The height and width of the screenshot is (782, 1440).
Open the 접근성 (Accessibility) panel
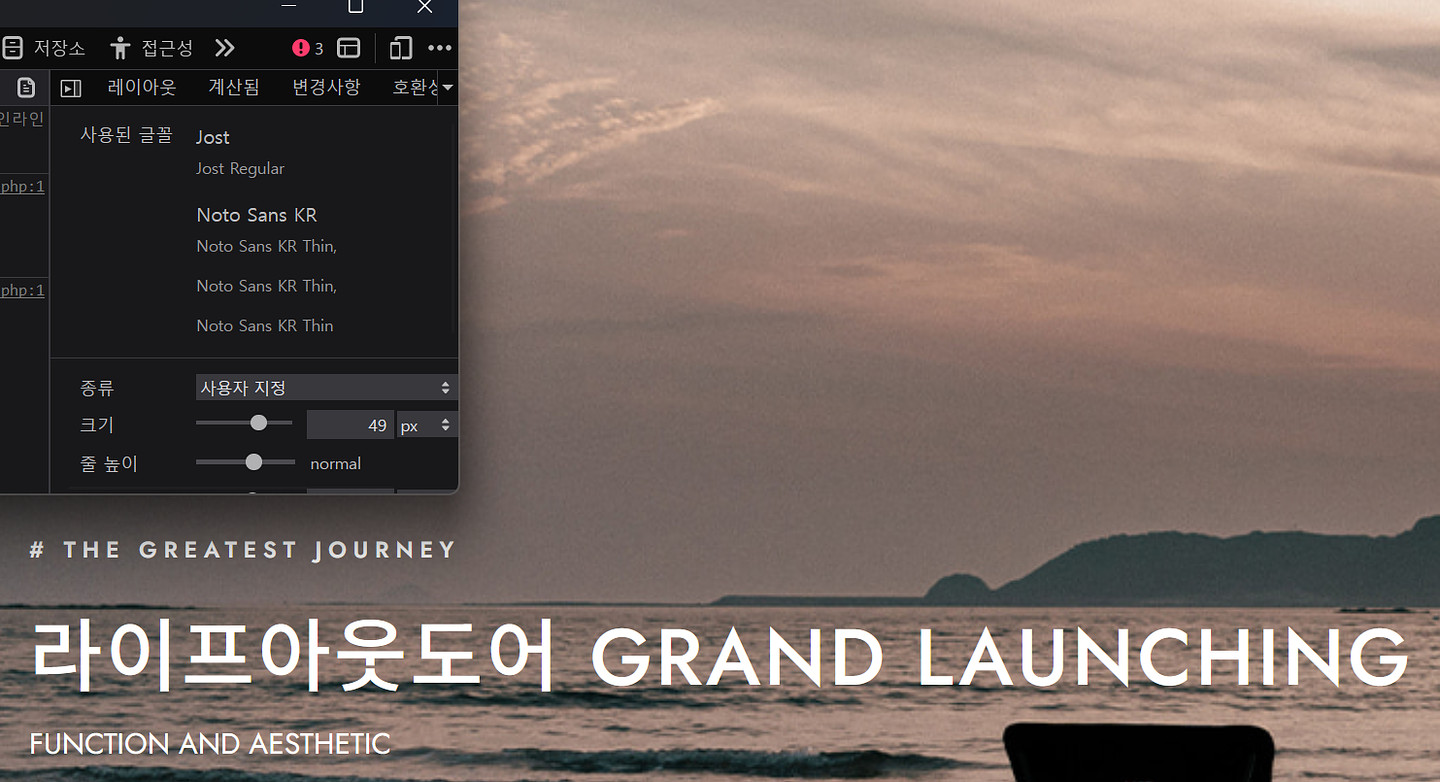[151, 48]
